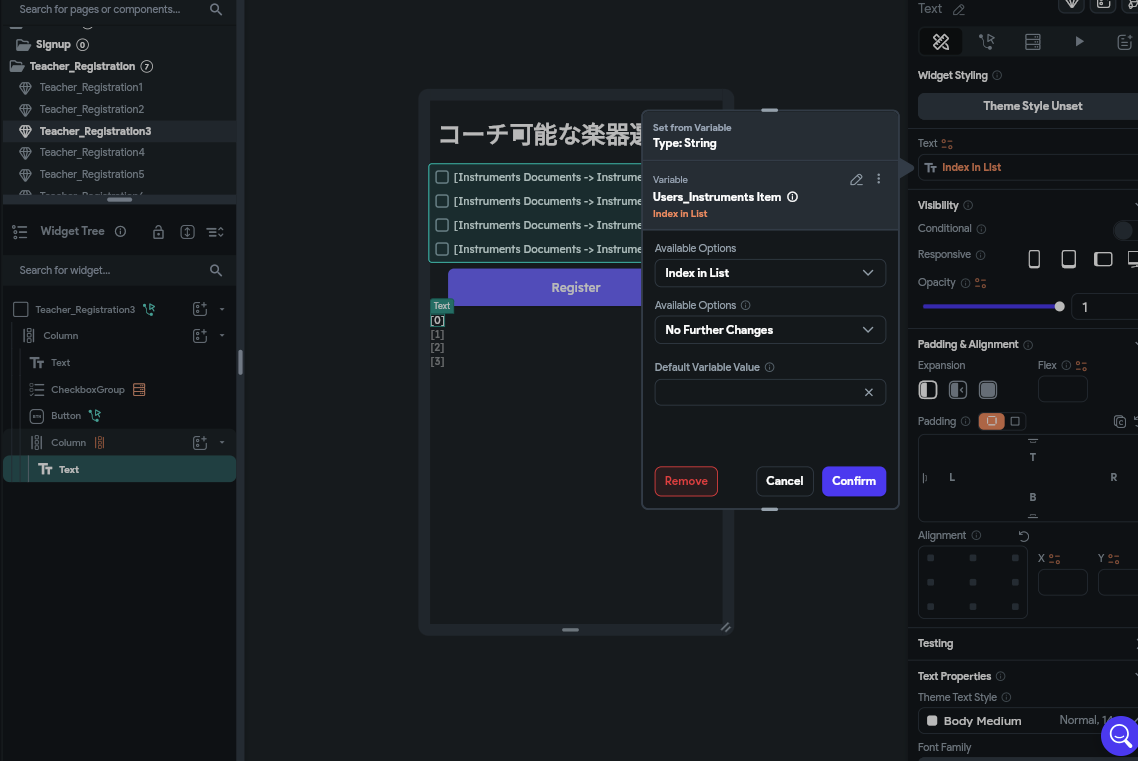
Task: Click the Remove button
Action: [x=686, y=481]
